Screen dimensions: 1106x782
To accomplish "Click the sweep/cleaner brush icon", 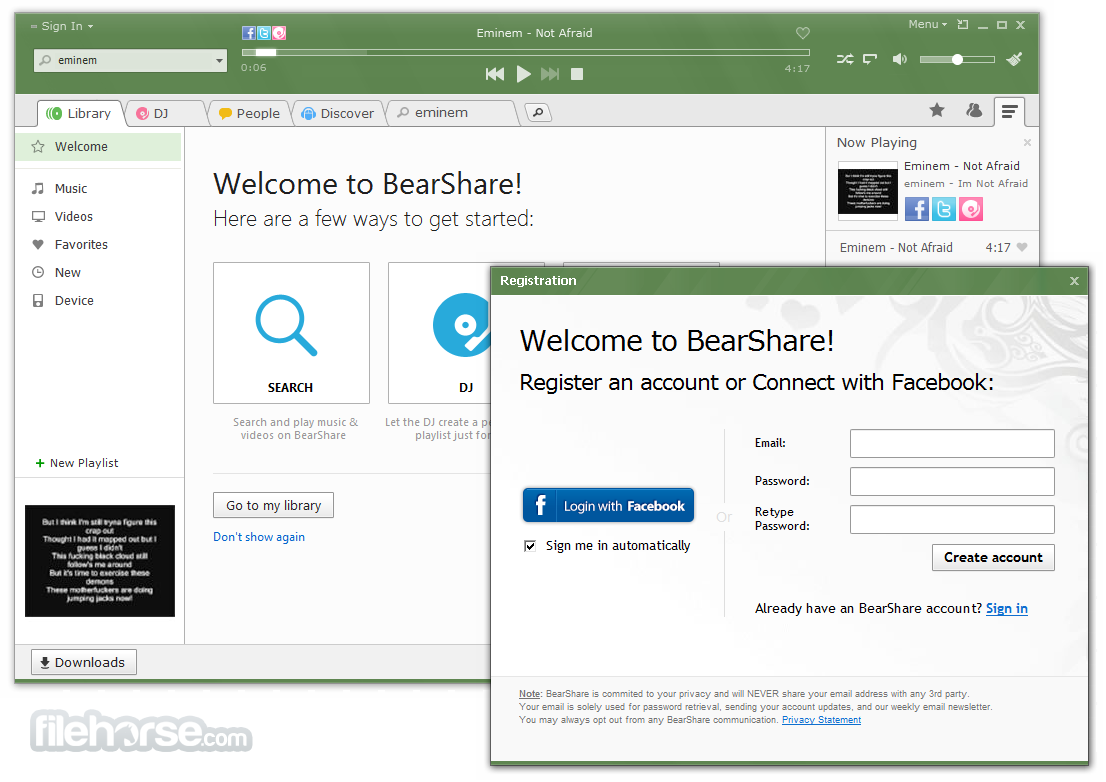I will (1014, 59).
